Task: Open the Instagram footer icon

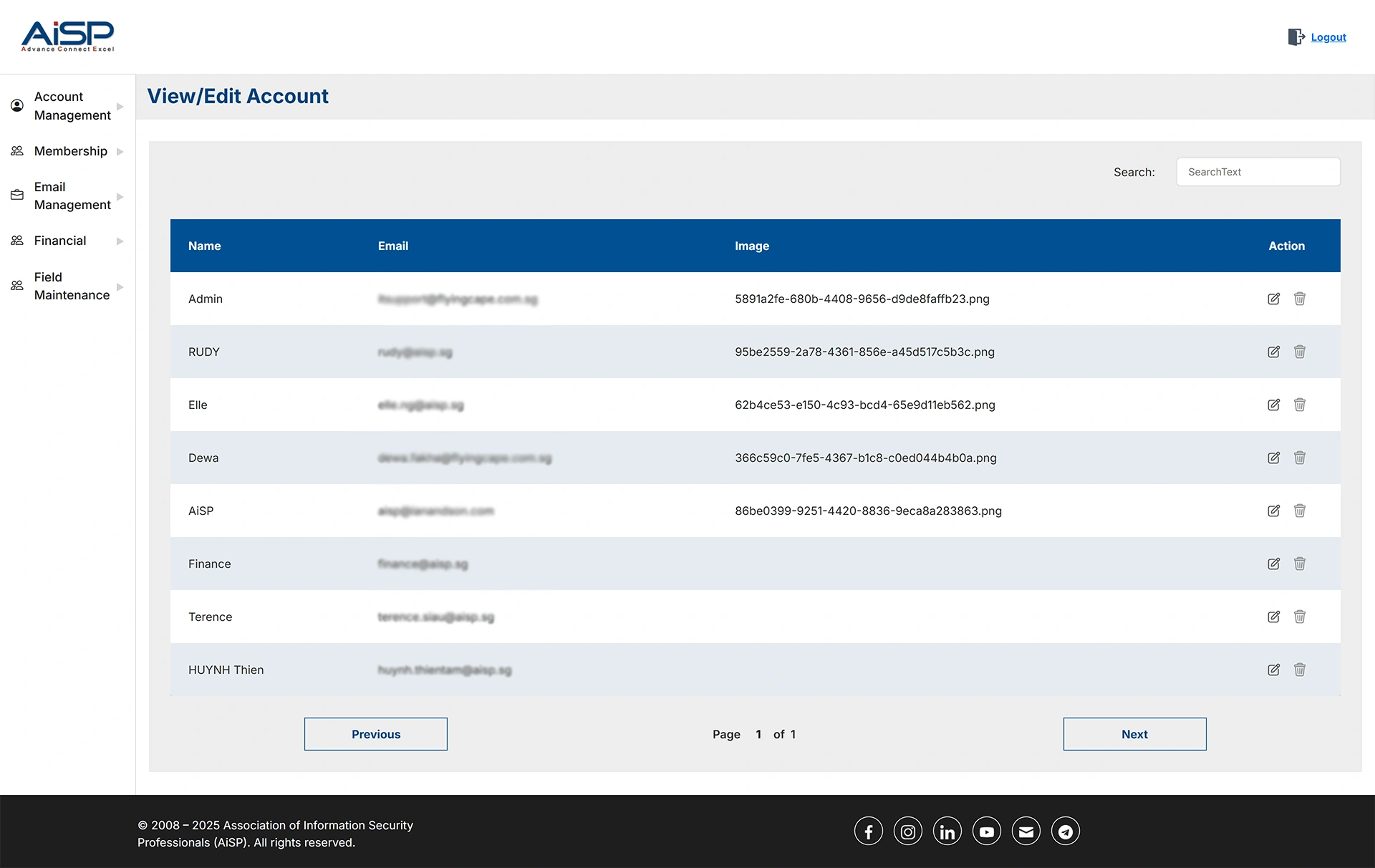Action: click(x=907, y=831)
